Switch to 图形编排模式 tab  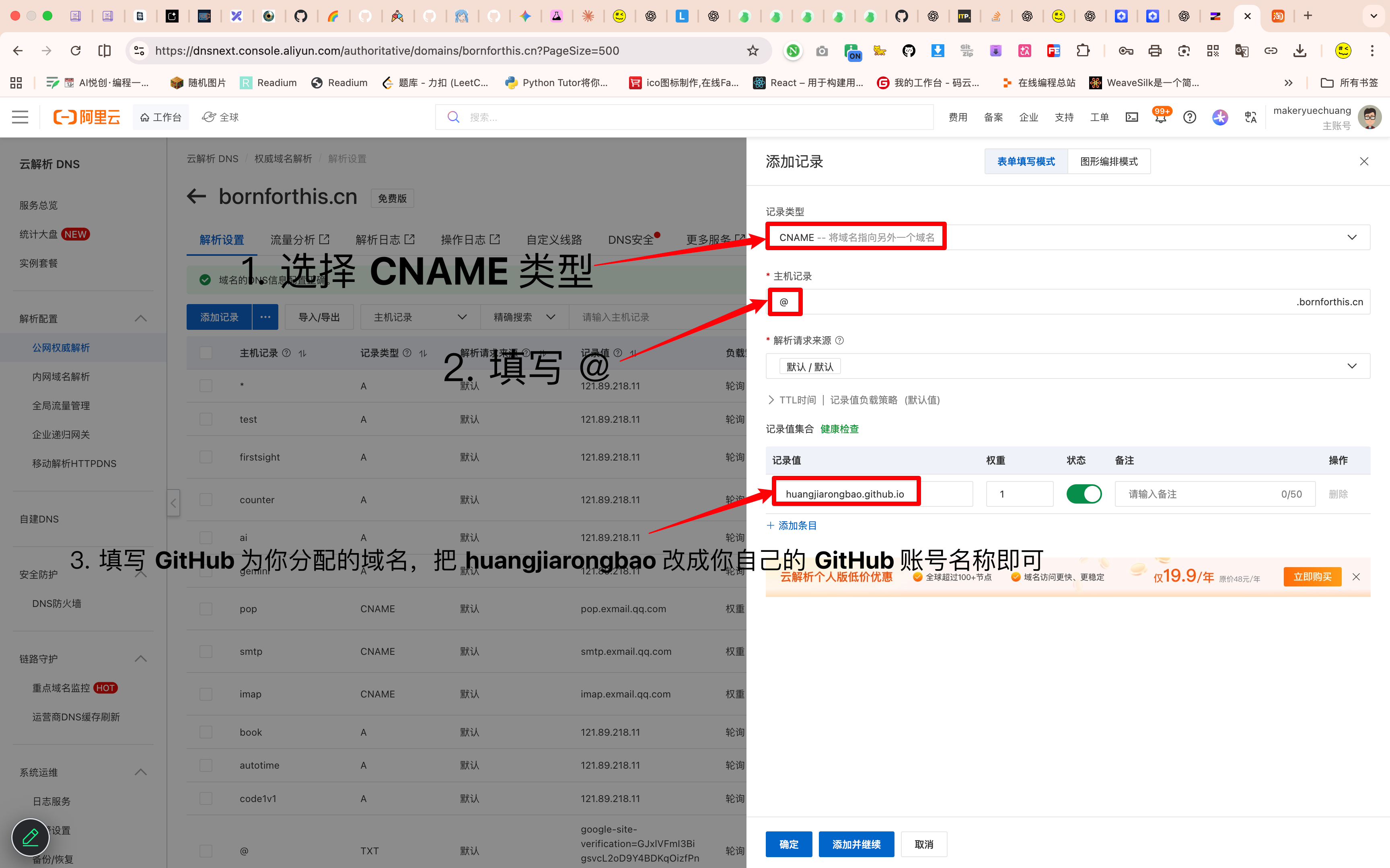tap(1109, 161)
